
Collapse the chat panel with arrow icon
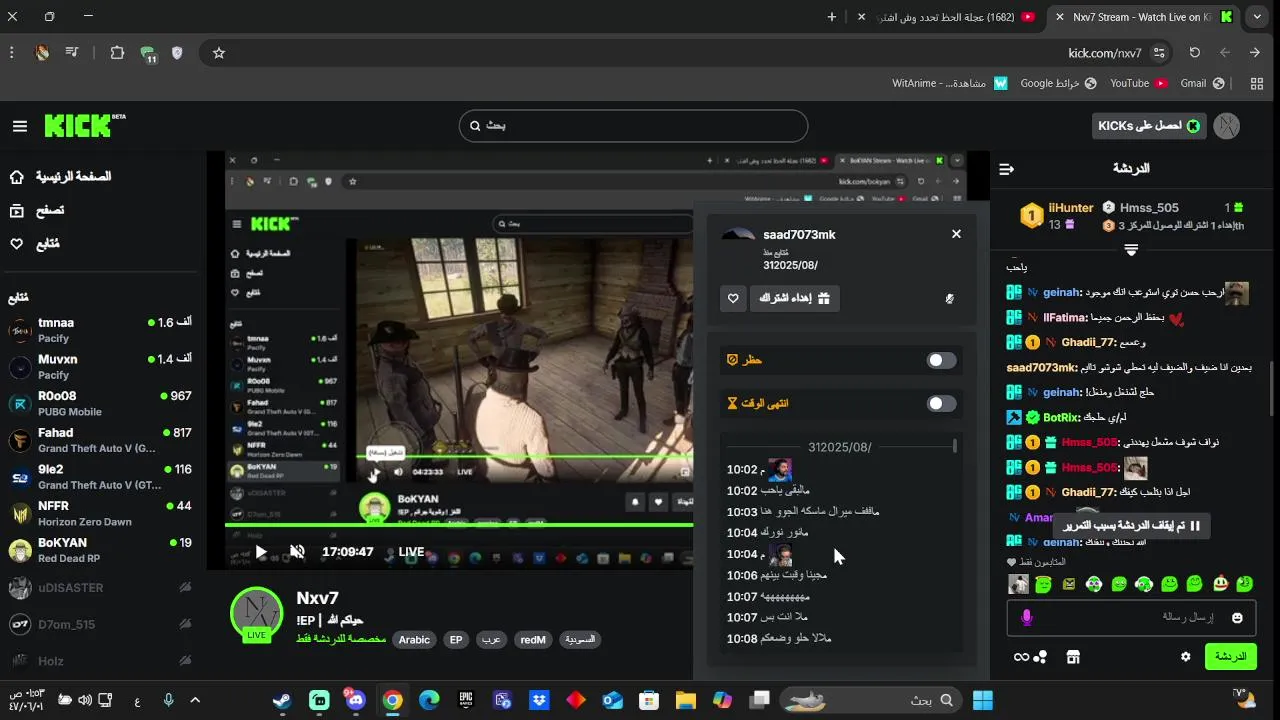(1007, 169)
